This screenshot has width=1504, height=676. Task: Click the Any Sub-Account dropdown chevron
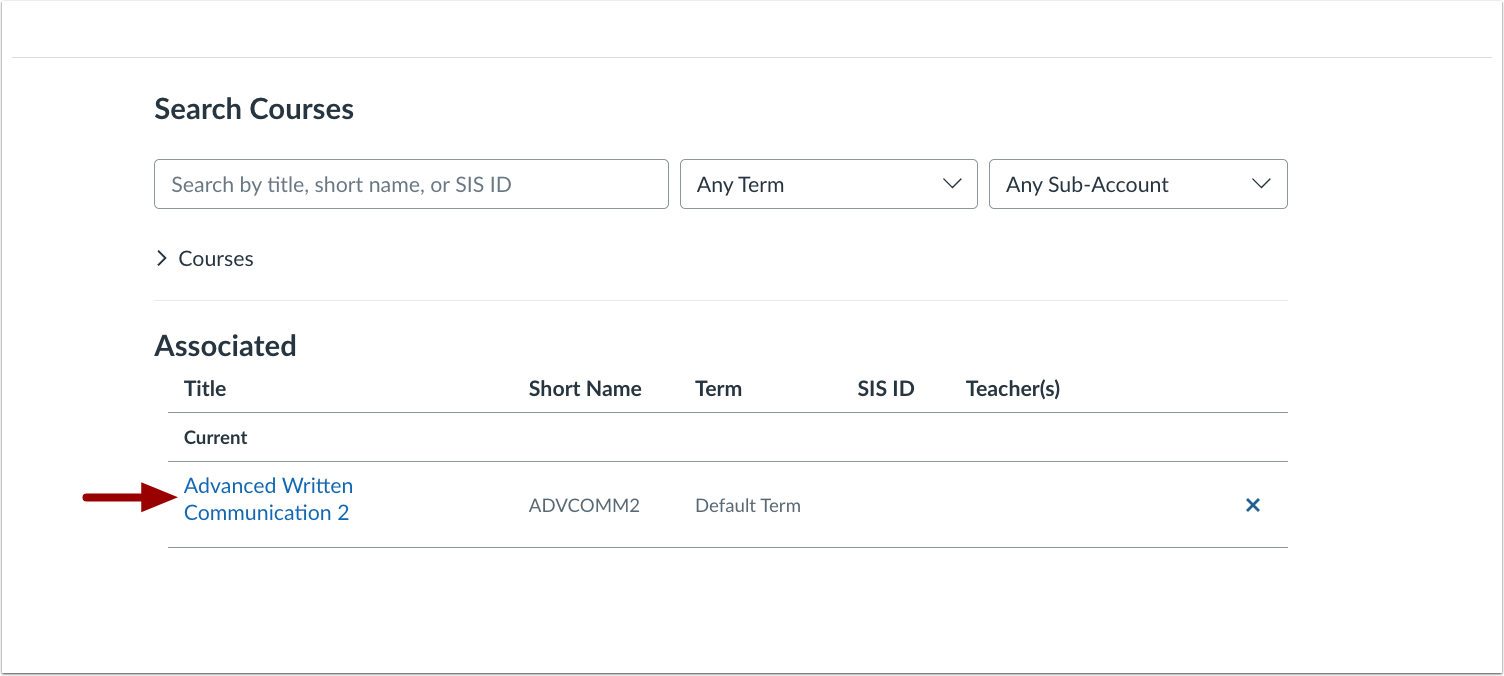tap(1262, 184)
